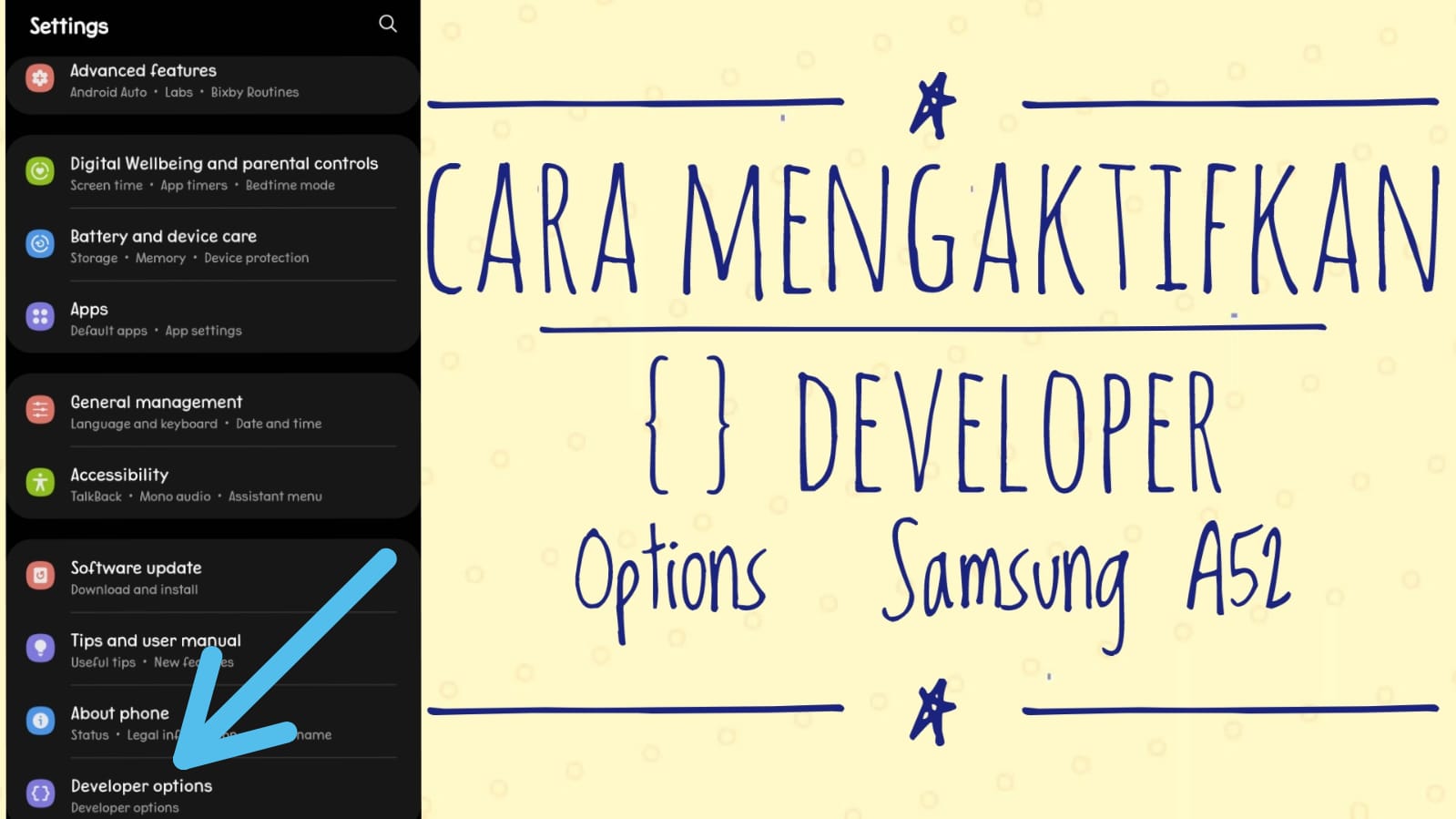Click 'Download and install' subtitle text
1456x819 pixels.
tap(134, 589)
